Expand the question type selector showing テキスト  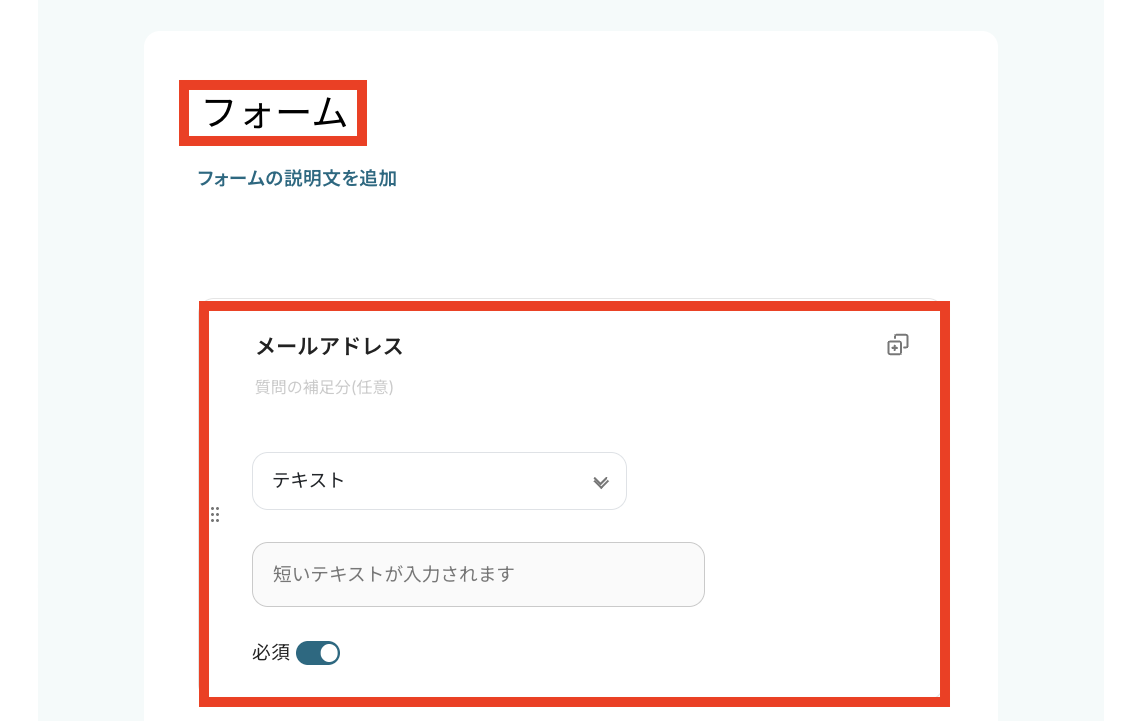(439, 481)
